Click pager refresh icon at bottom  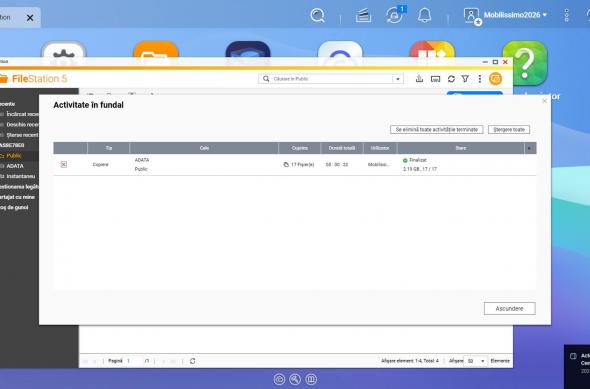pyautogui.click(x=192, y=361)
